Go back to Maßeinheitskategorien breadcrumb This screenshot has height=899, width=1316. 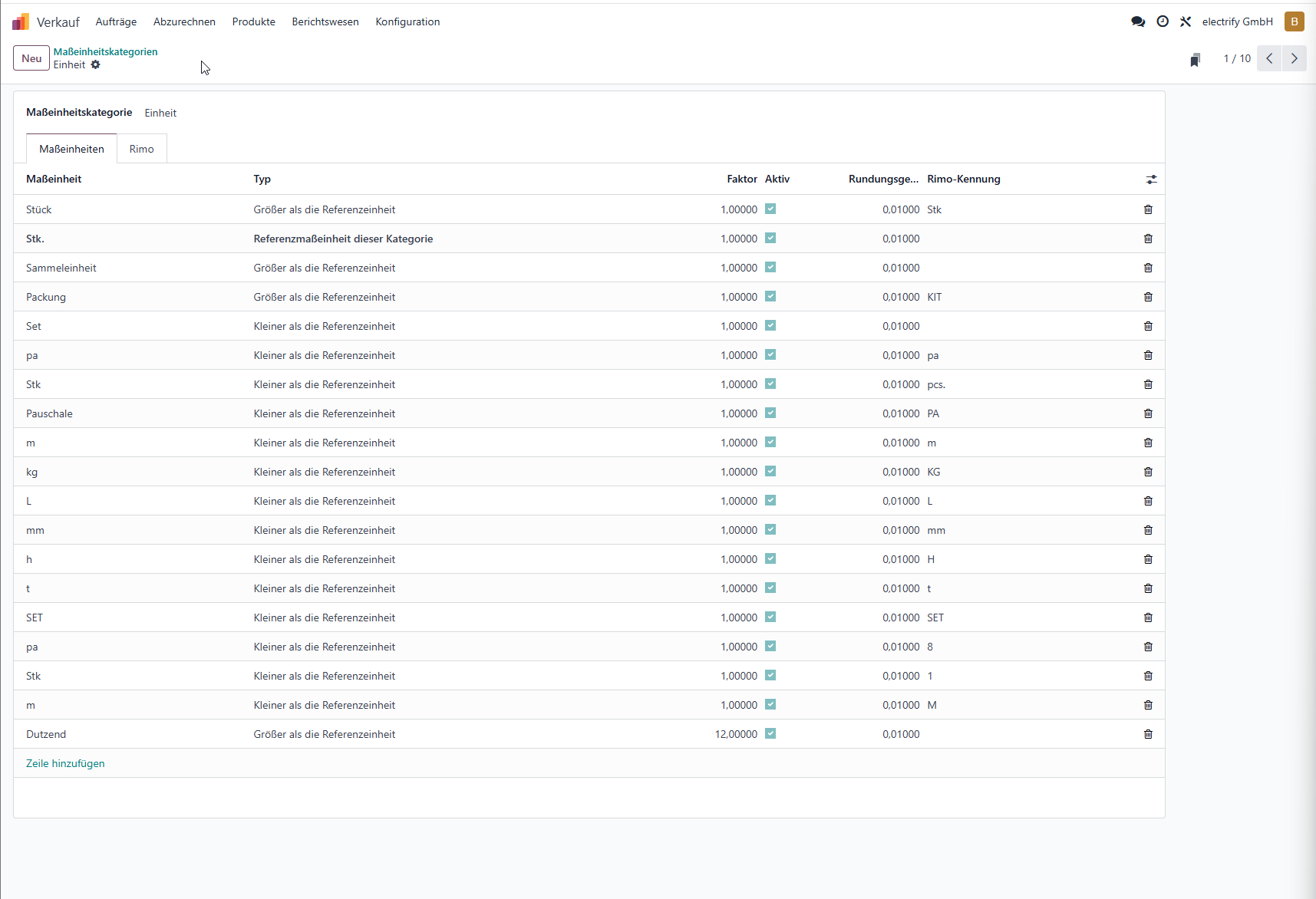point(105,51)
